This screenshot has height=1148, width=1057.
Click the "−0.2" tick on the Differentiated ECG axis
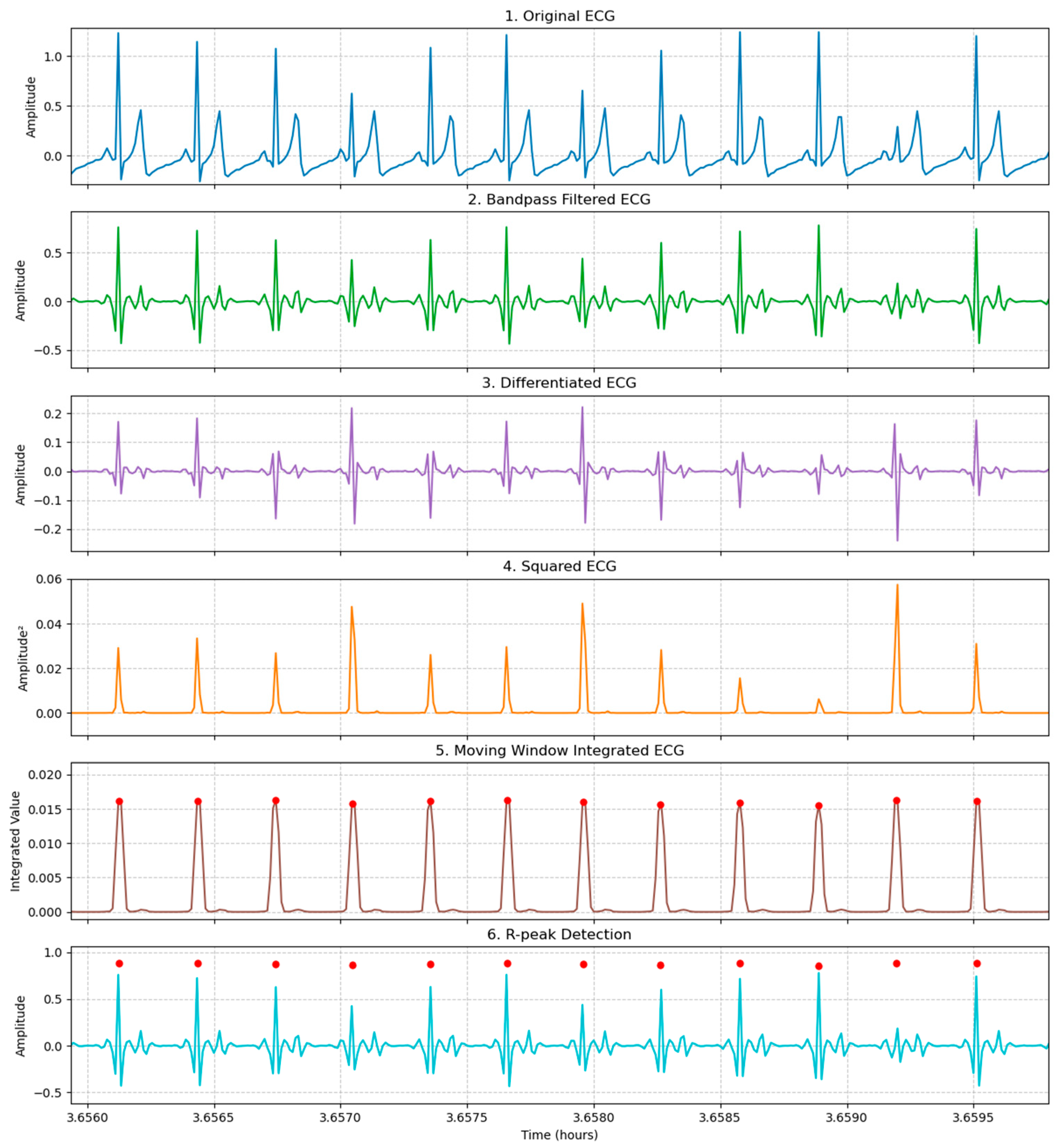47,530
